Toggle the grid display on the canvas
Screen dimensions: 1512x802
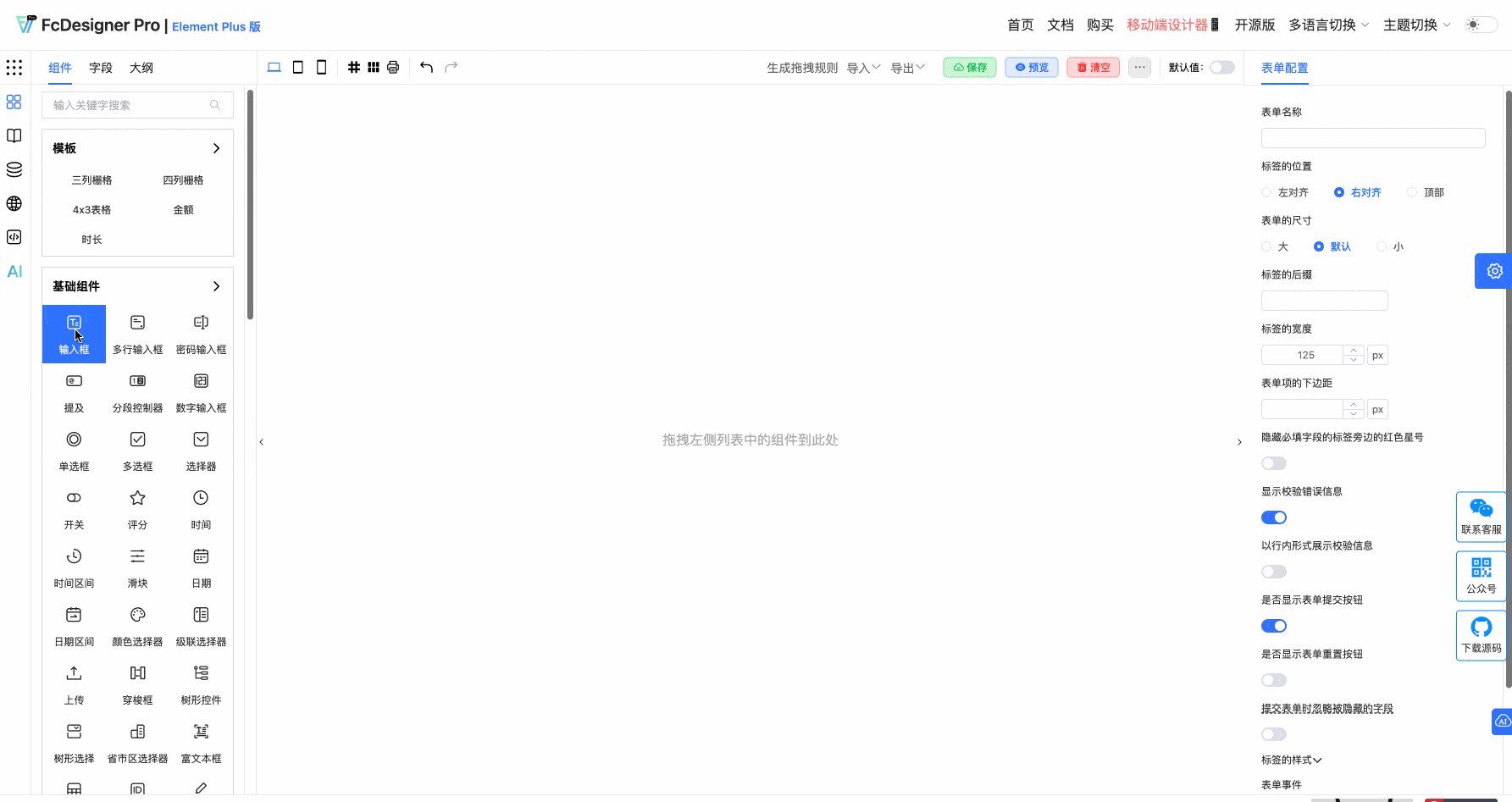click(x=354, y=67)
